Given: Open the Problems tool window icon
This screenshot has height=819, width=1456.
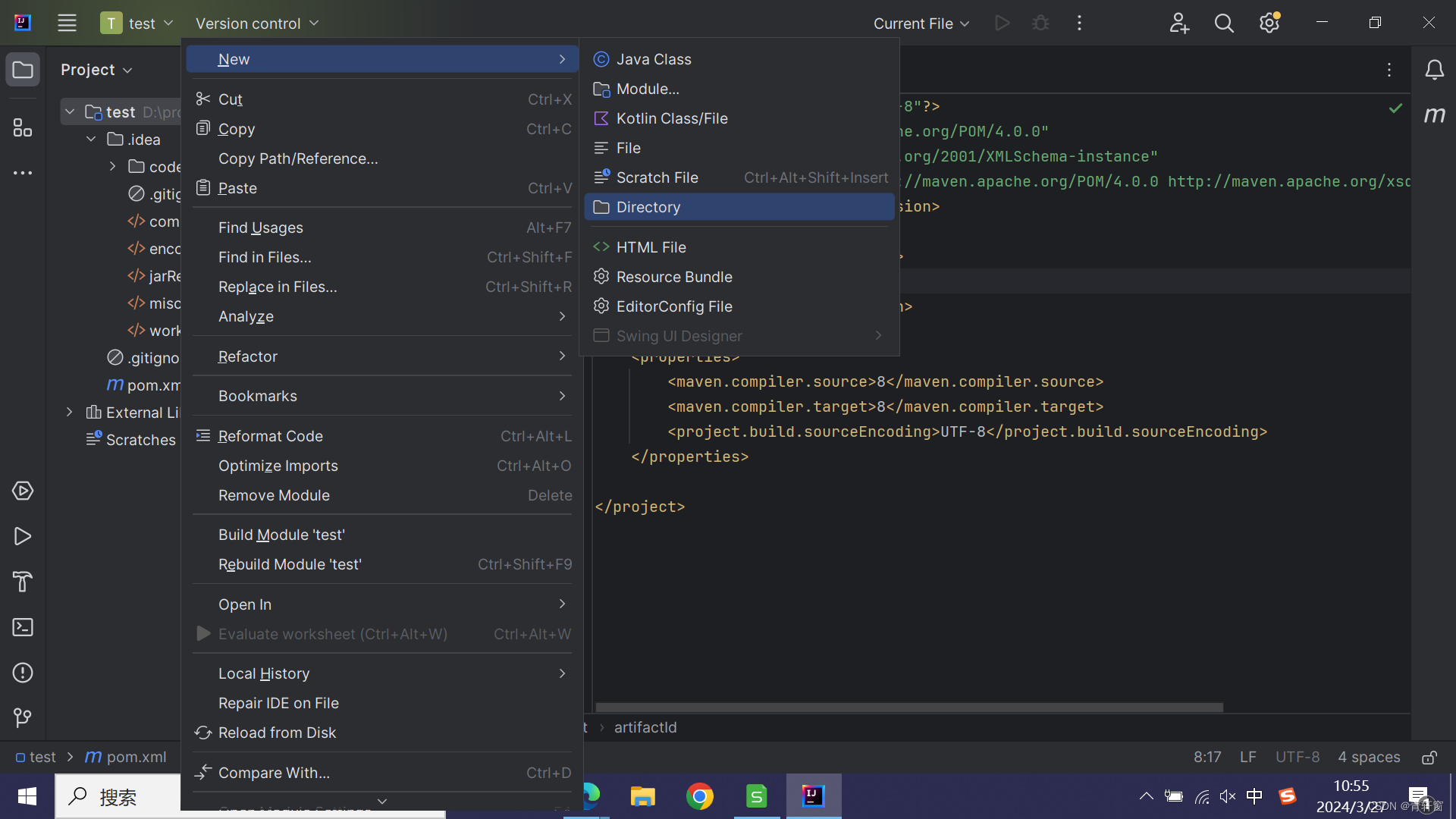Looking at the screenshot, I should click(23, 673).
